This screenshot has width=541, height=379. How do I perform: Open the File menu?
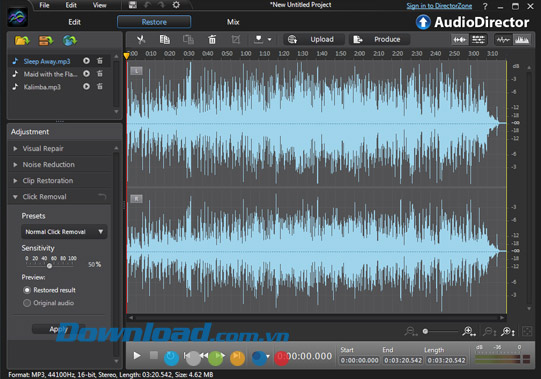pos(44,5)
